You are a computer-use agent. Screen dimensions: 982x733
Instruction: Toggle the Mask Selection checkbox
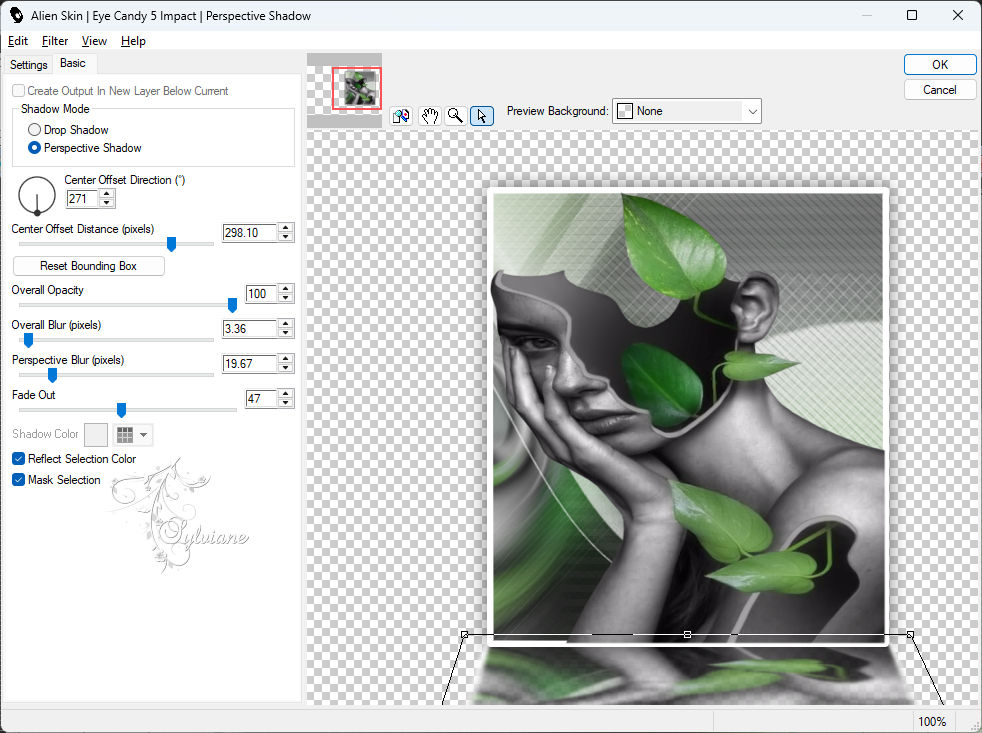(19, 480)
